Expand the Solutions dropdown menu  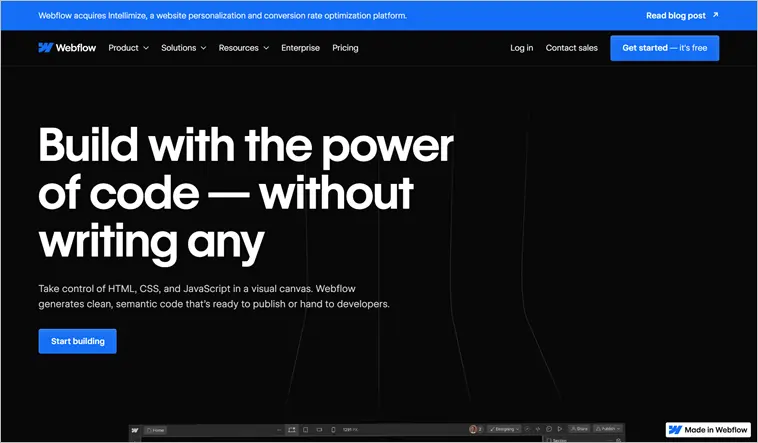pos(184,48)
